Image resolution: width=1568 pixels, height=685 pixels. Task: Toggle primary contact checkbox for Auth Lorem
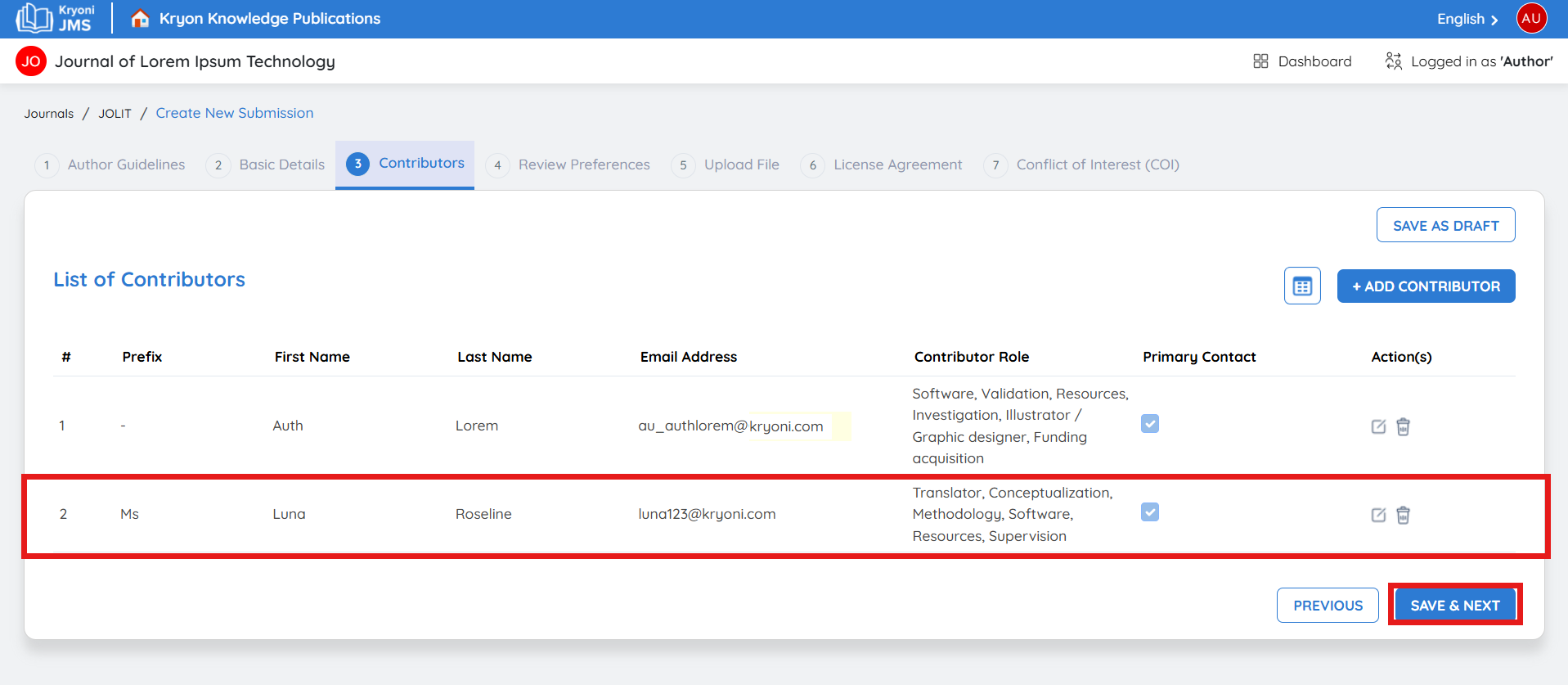(1150, 424)
